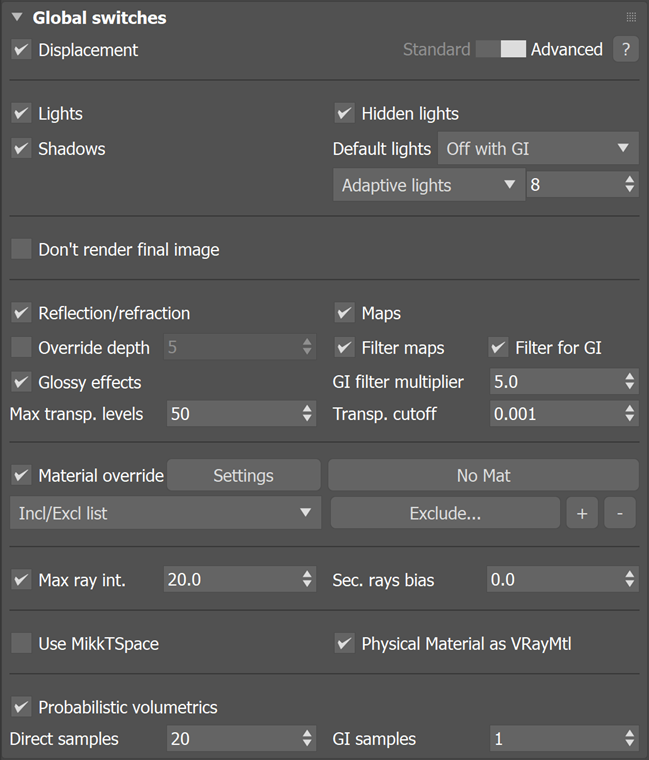Open the Default lights dropdown
The image size is (649, 760).
click(537, 149)
